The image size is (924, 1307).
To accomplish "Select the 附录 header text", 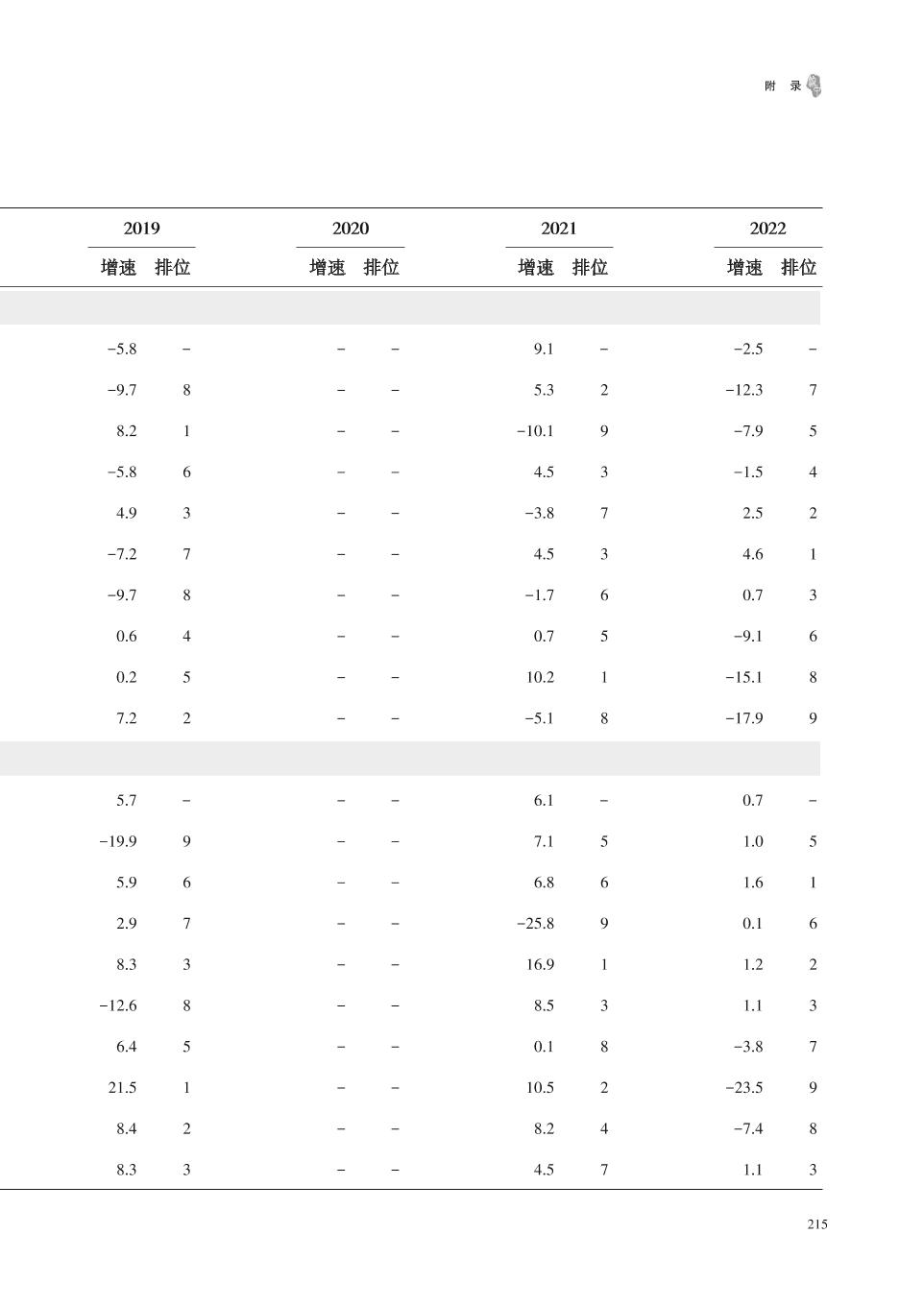I will pos(783,86).
